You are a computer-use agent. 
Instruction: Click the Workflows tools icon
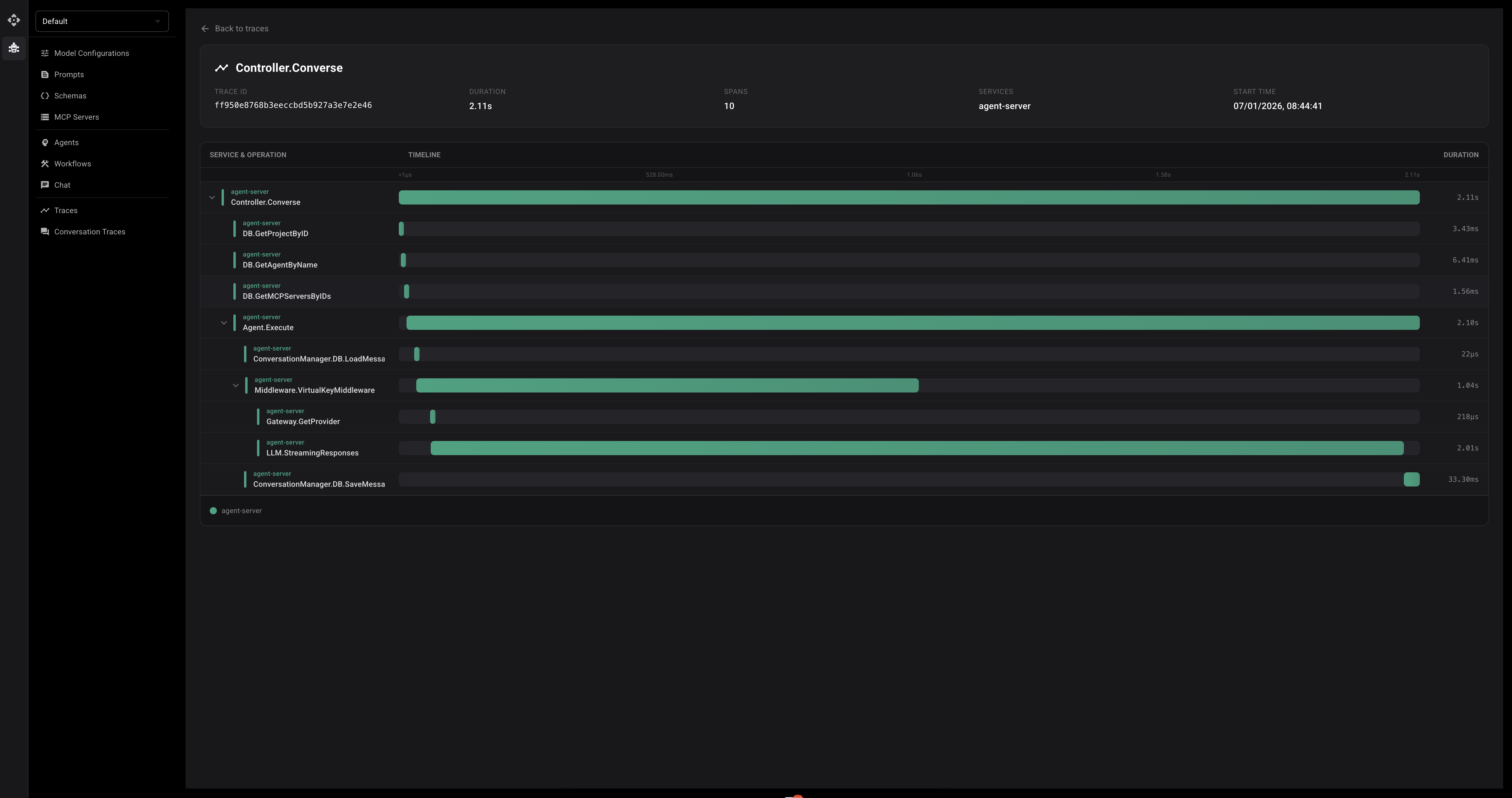45,163
